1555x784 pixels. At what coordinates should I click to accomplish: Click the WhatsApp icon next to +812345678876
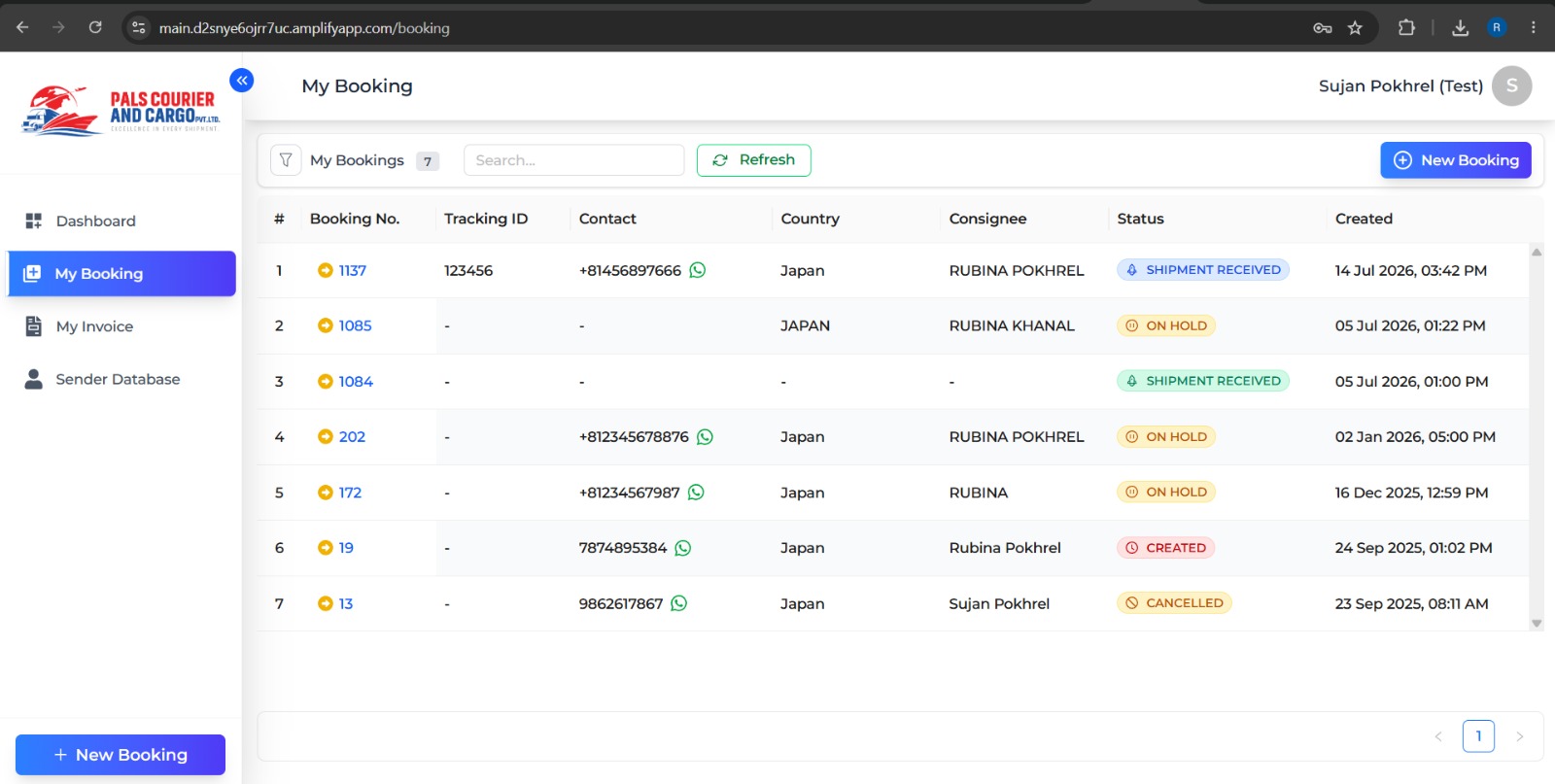tap(706, 437)
